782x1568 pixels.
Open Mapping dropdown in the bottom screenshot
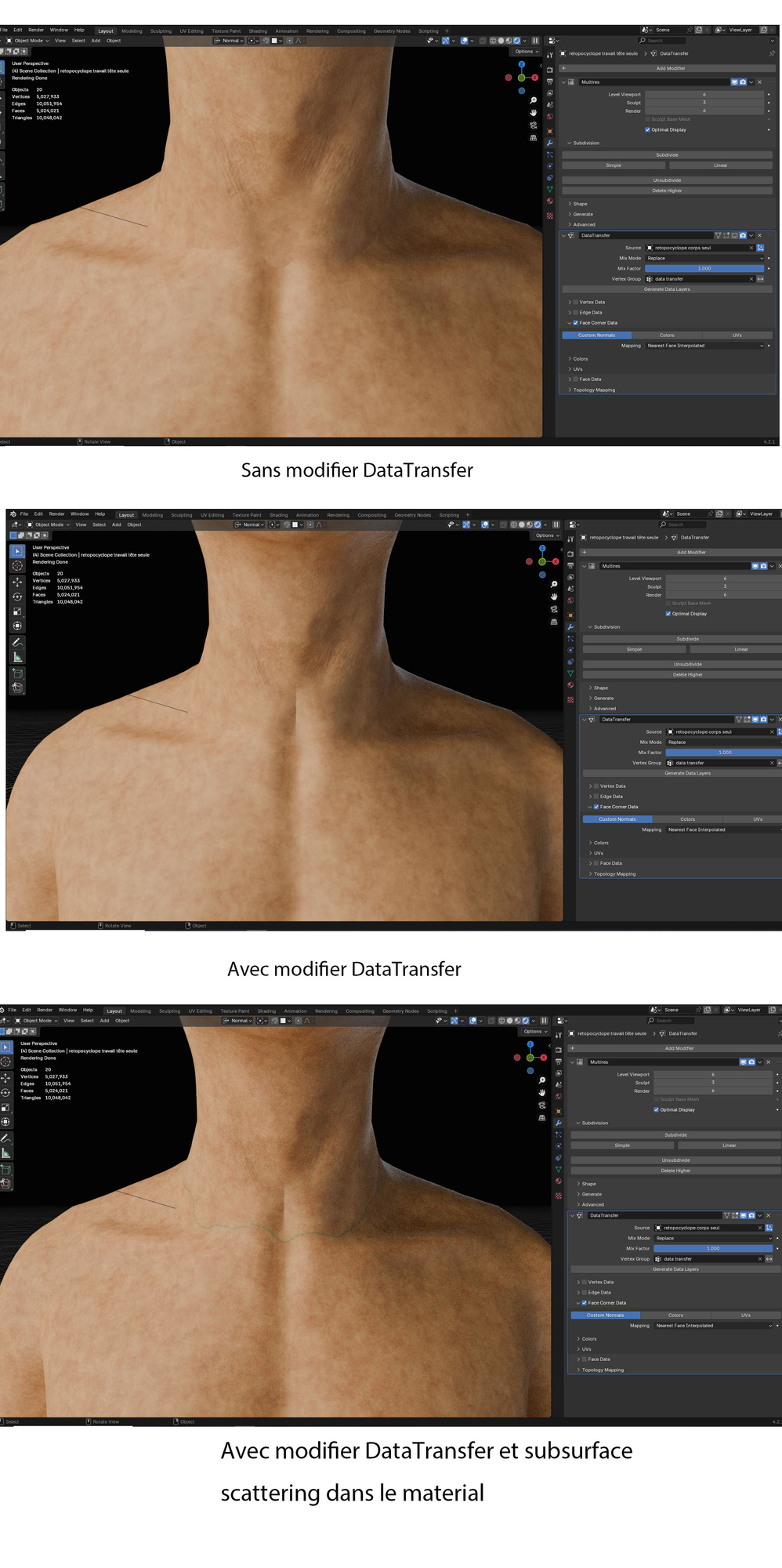[x=713, y=1326]
